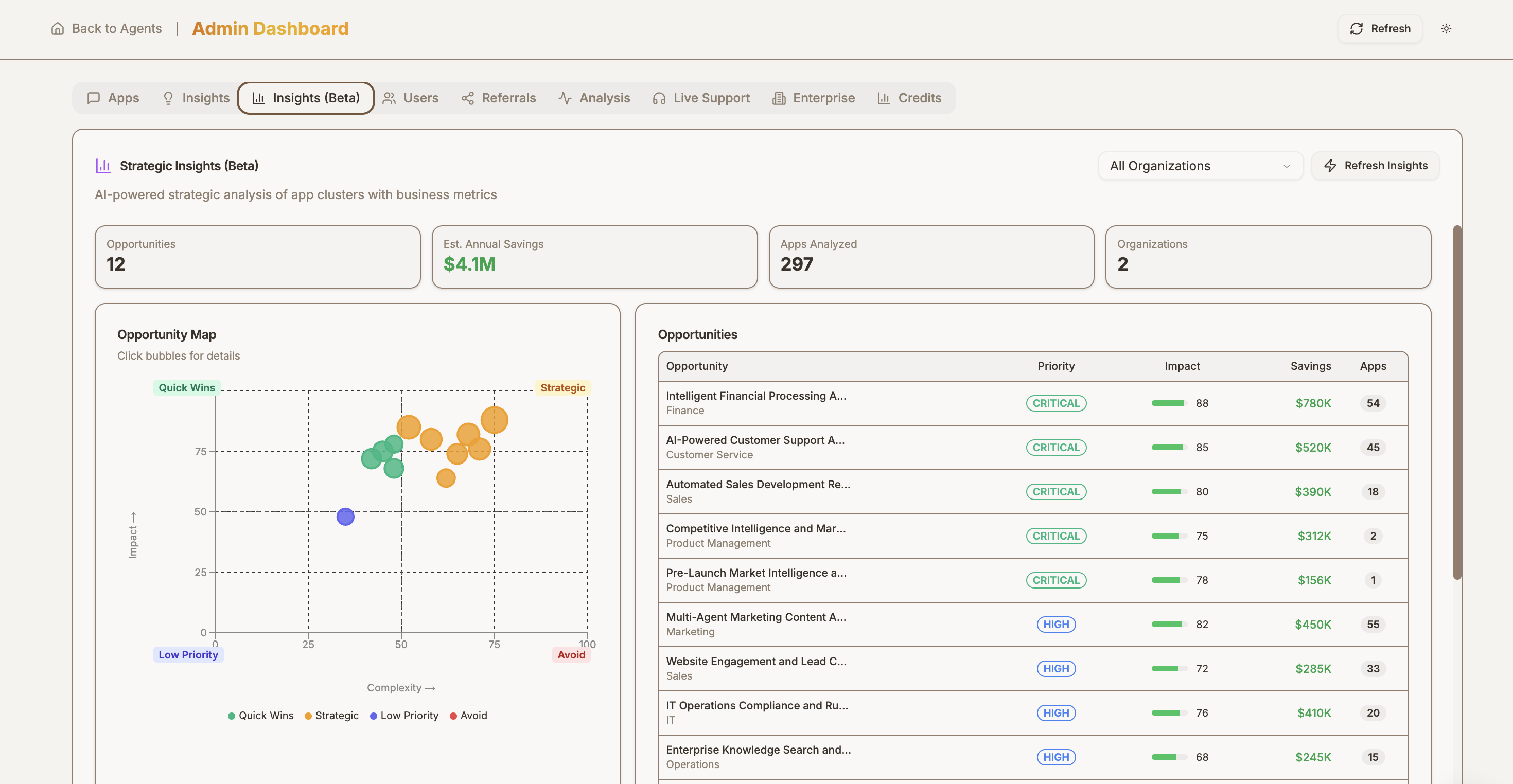The height and width of the screenshot is (784, 1513).
Task: Click the Quick Wins quadrant label
Action: click(187, 387)
